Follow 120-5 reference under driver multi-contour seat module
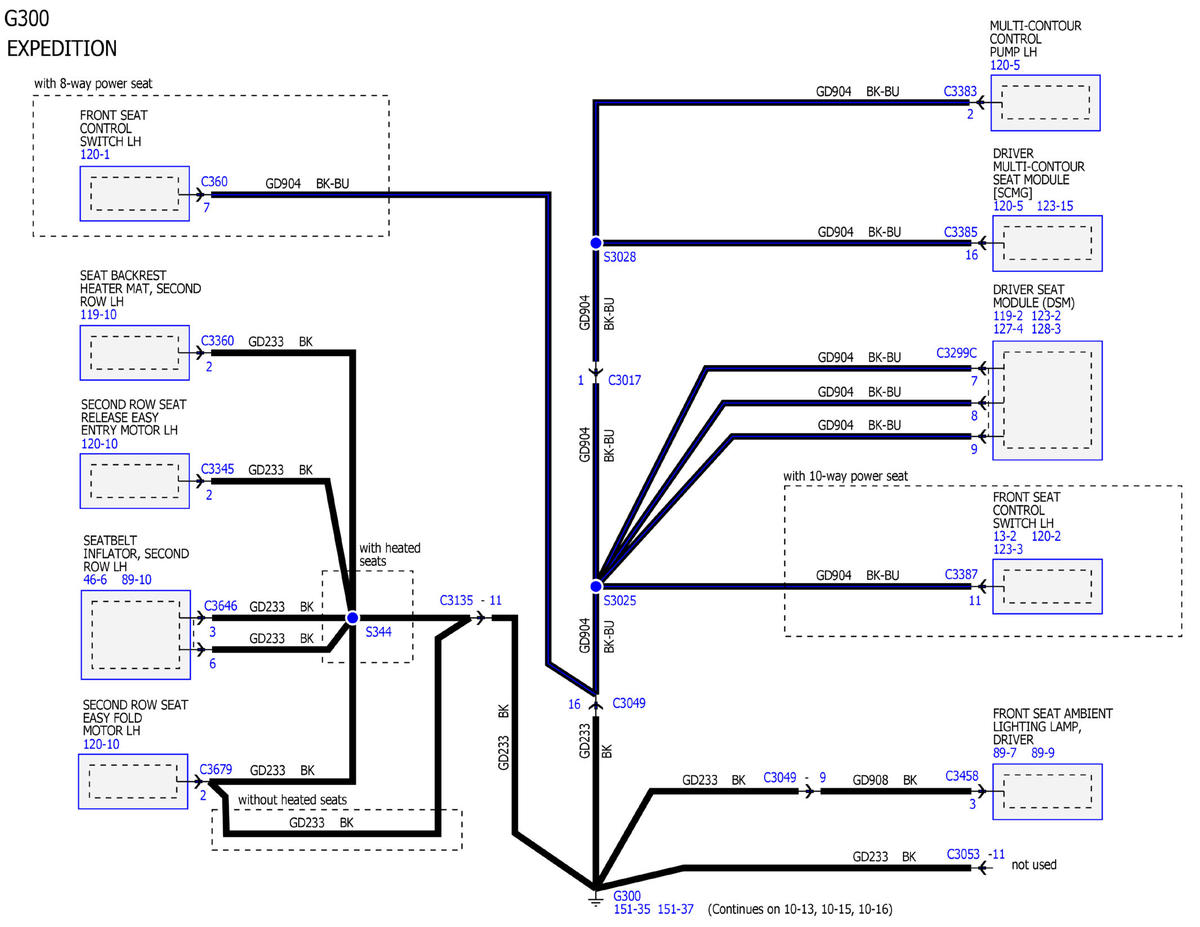Screen dimensions: 1200x927 click(x=1008, y=206)
